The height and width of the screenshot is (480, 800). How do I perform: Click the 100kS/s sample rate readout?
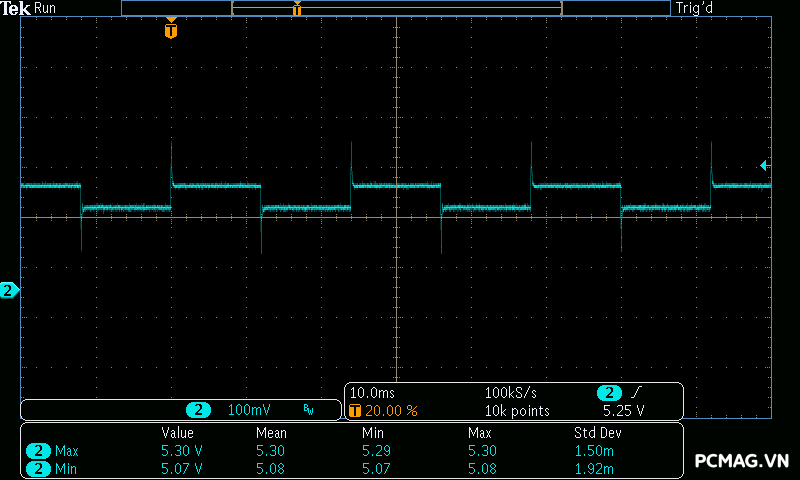click(511, 393)
